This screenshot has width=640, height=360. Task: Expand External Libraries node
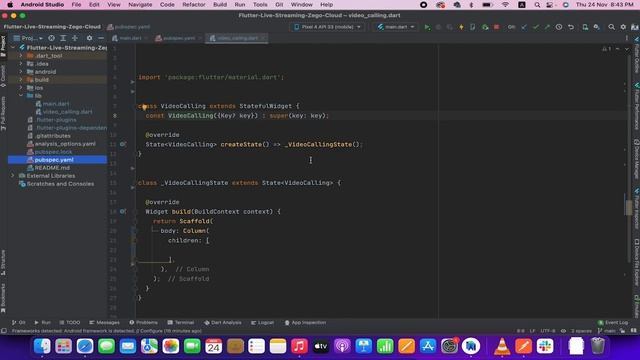pyautogui.click(x=13, y=176)
